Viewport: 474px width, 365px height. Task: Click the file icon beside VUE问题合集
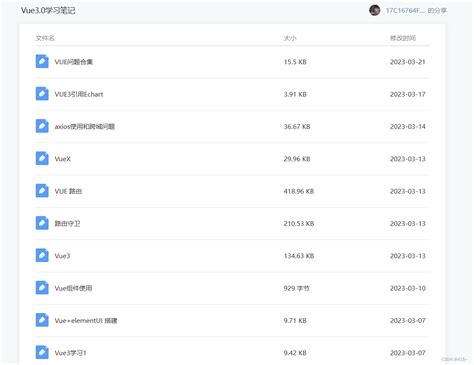pos(42,61)
